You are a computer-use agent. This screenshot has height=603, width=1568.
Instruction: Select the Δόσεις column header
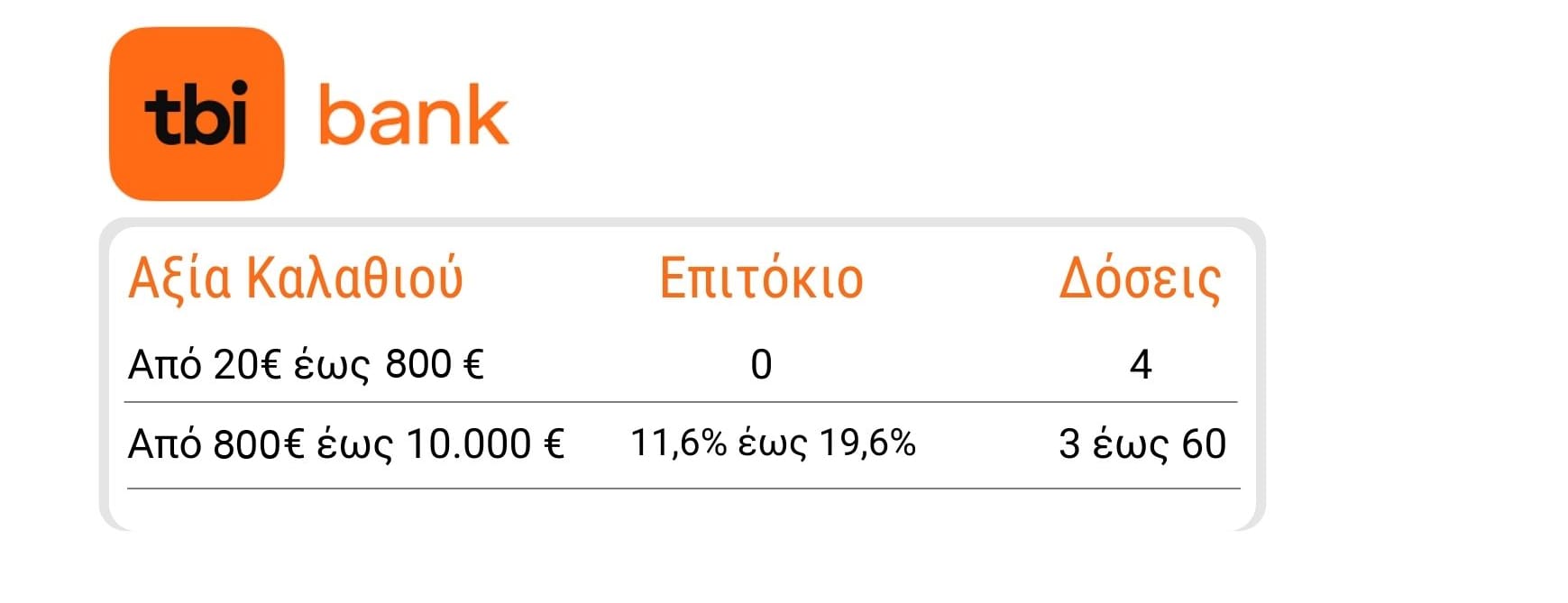pyautogui.click(x=1140, y=279)
